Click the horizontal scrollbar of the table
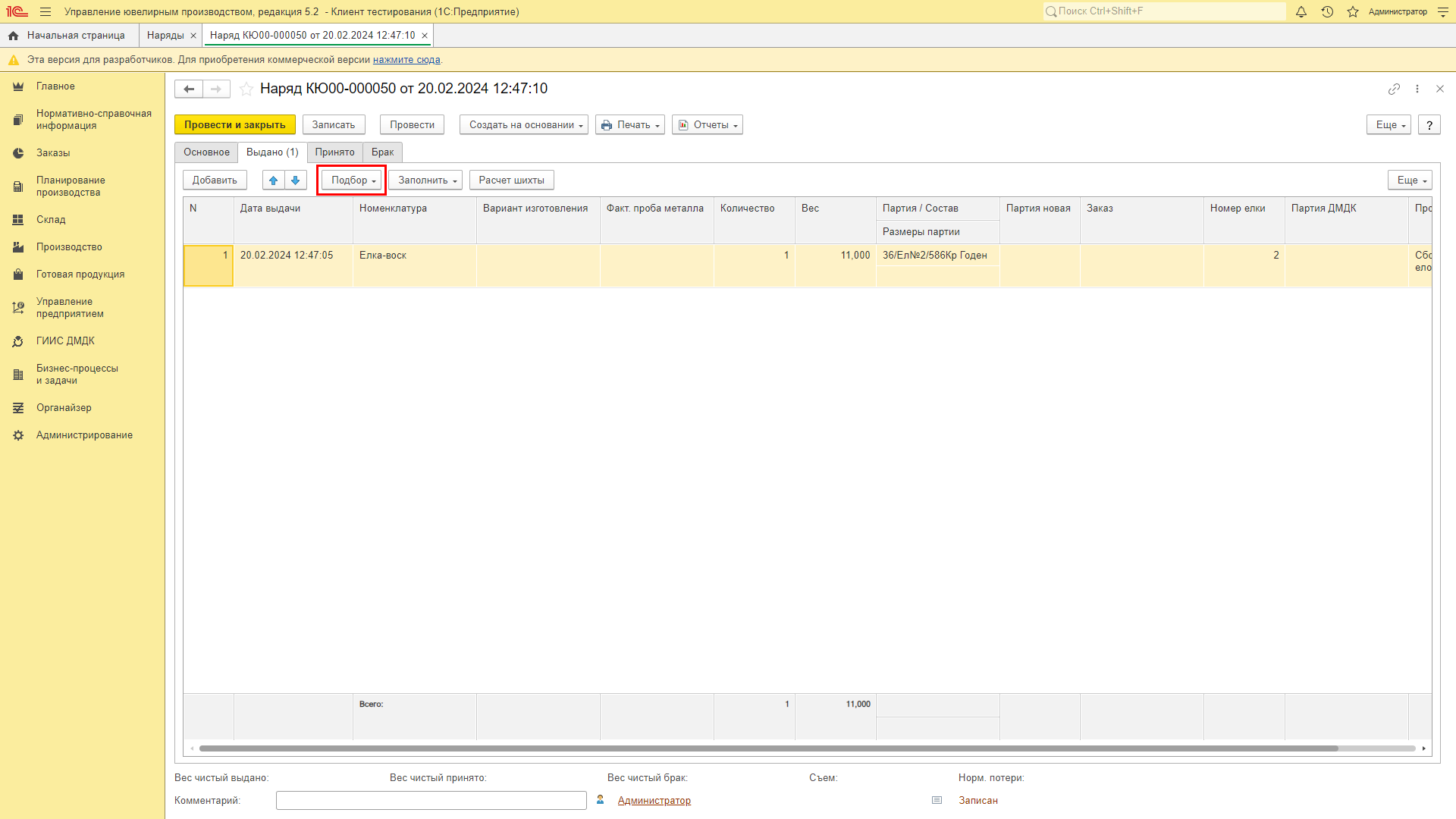This screenshot has height=819, width=1456. (768, 748)
